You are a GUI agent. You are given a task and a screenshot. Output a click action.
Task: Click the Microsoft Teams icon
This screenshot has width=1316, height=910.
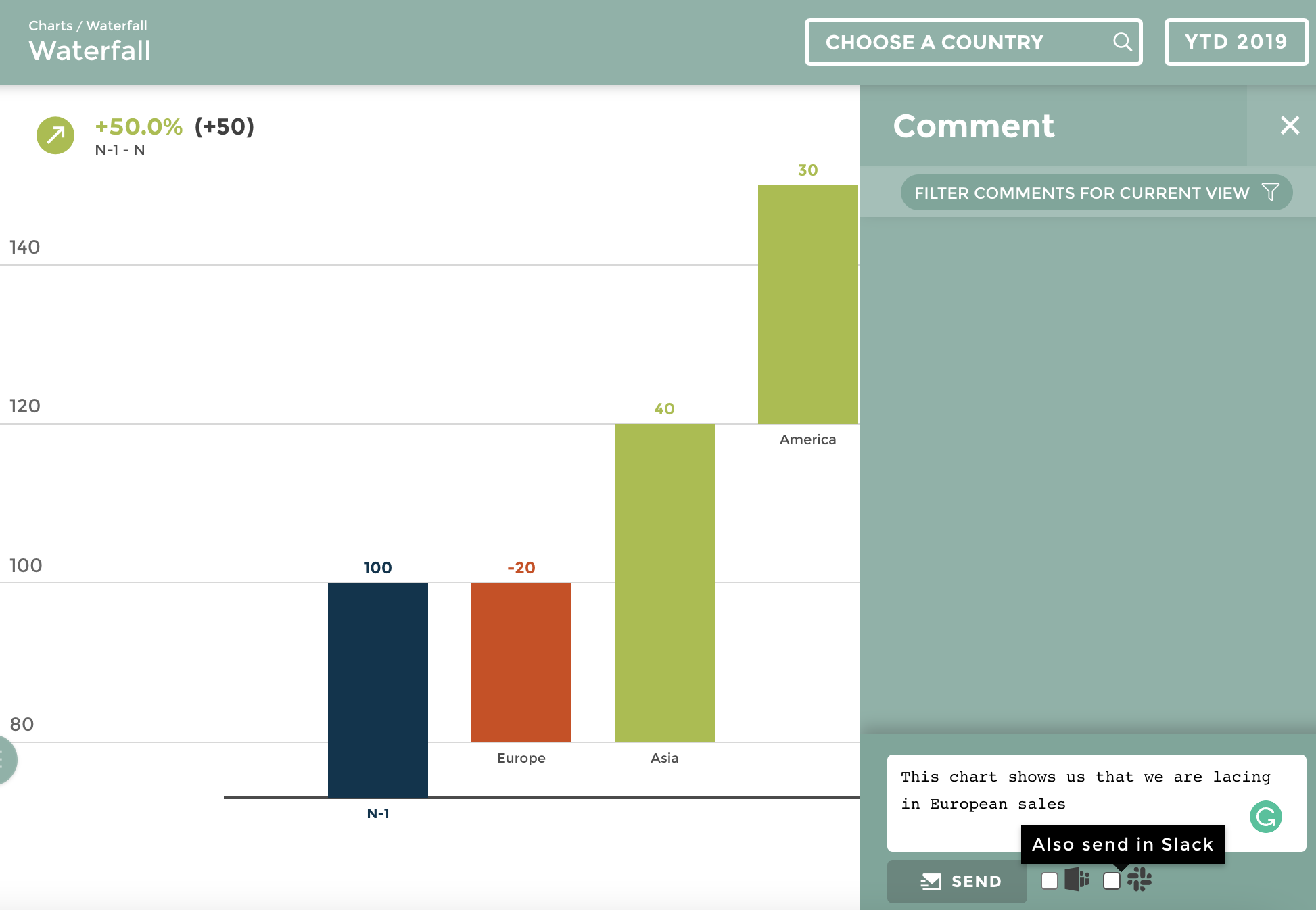pos(1077,880)
